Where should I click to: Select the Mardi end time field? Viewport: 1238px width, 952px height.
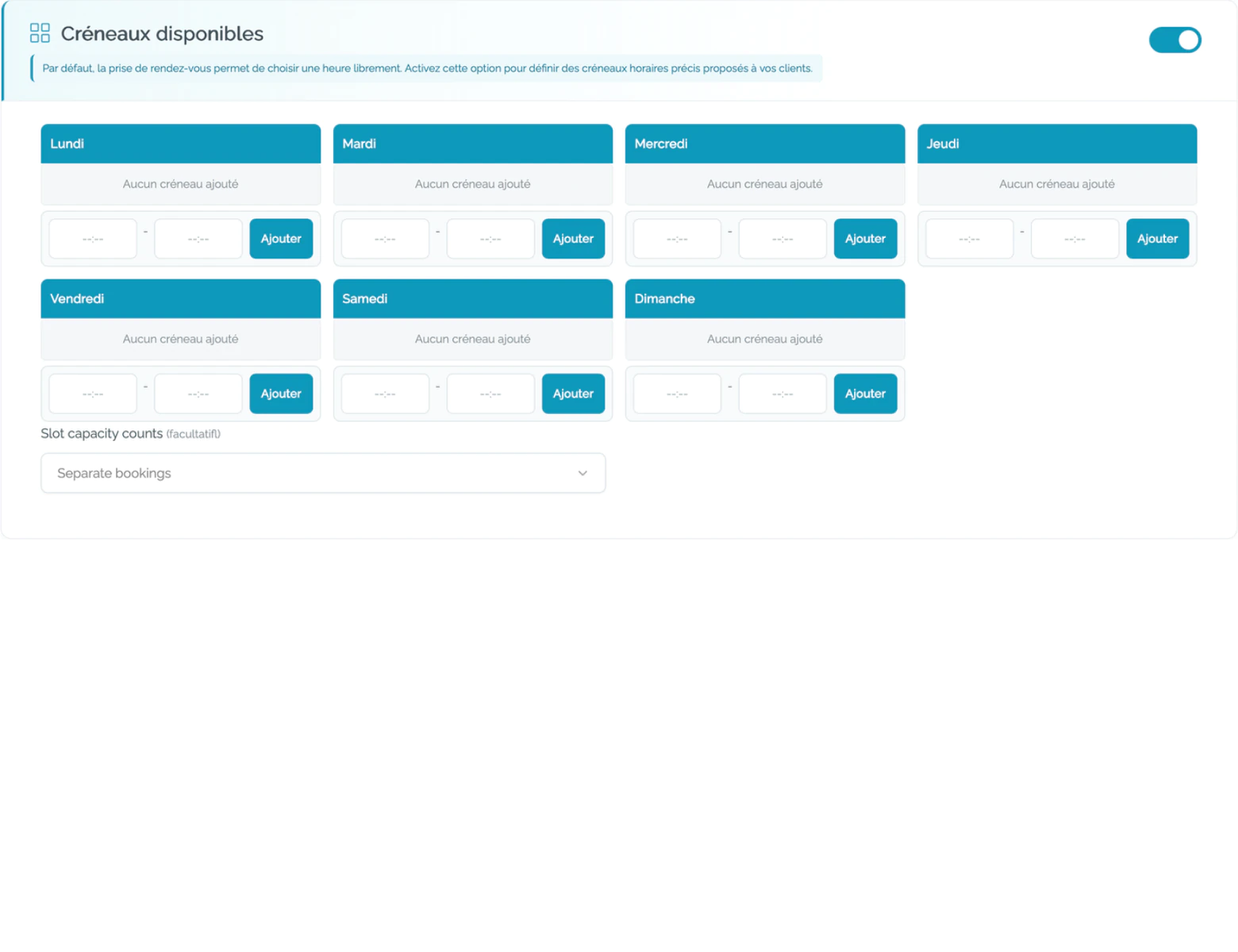pyautogui.click(x=490, y=239)
